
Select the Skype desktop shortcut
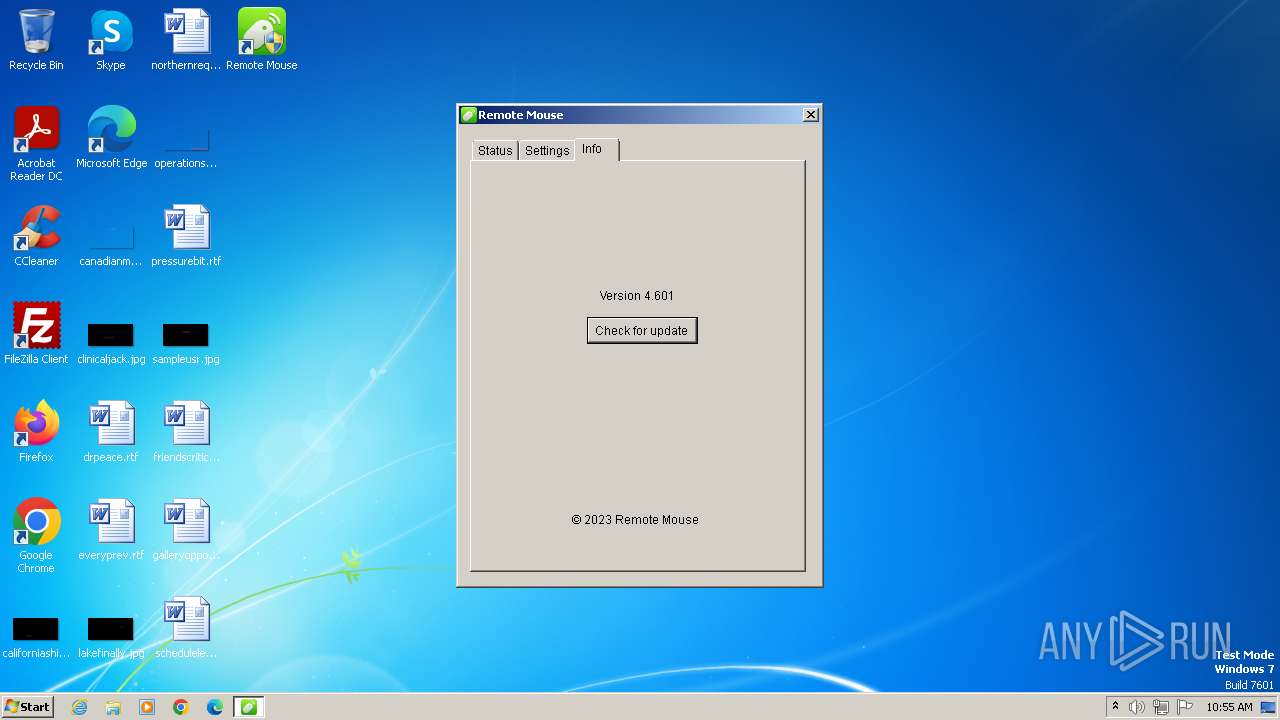point(111,40)
